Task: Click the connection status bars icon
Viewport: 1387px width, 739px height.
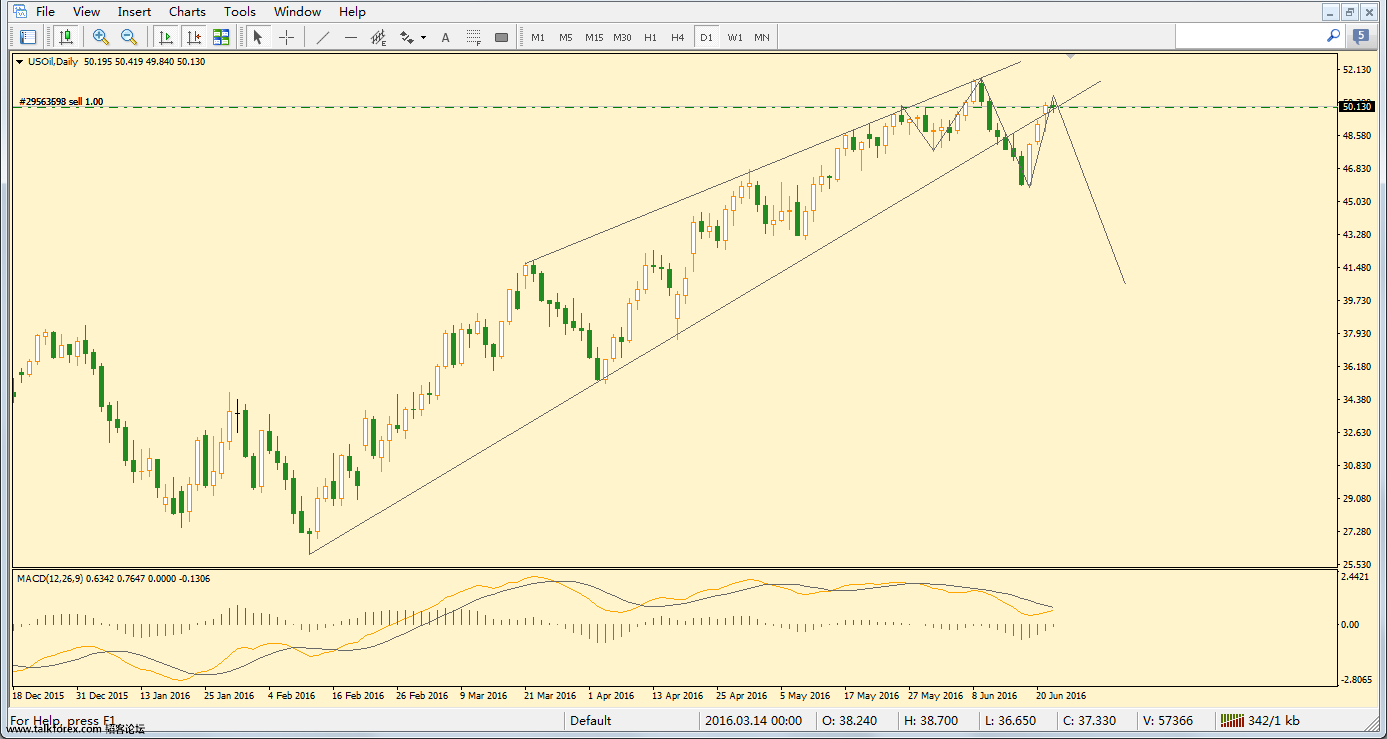Action: (1232, 720)
